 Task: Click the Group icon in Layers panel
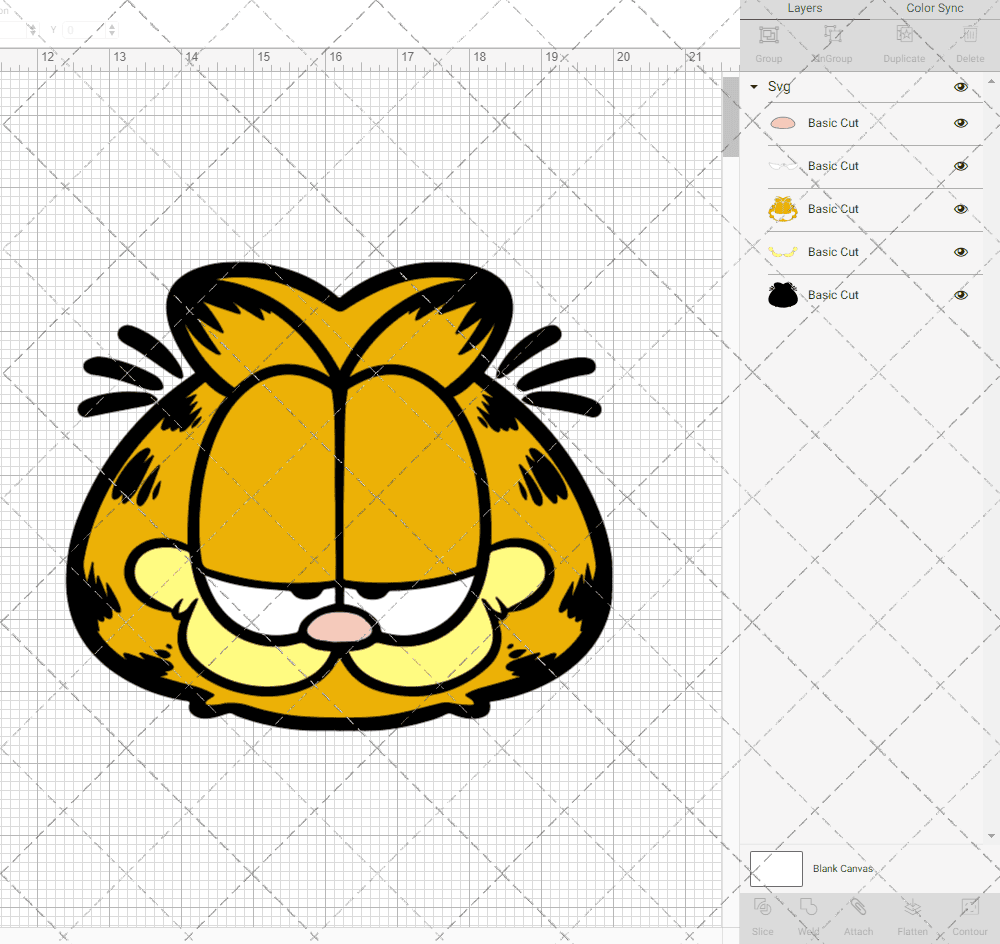pyautogui.click(x=768, y=34)
